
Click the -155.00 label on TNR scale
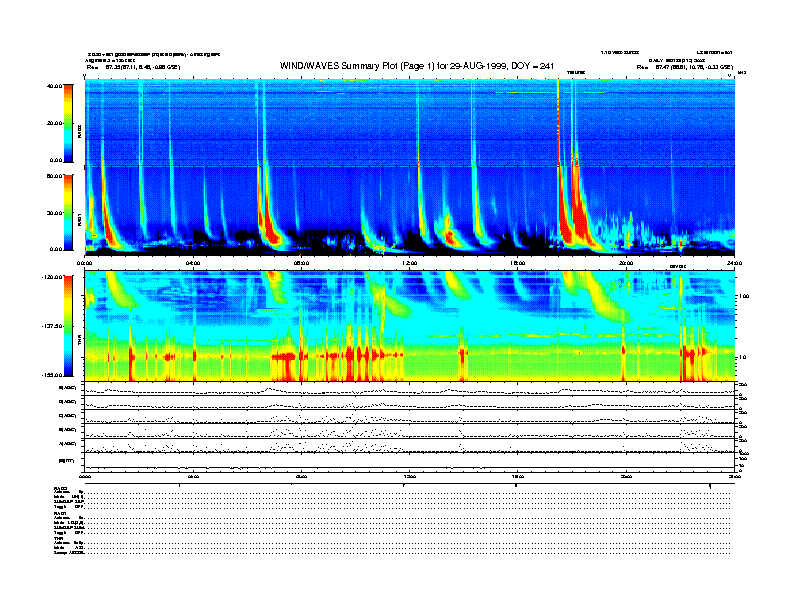pos(52,375)
